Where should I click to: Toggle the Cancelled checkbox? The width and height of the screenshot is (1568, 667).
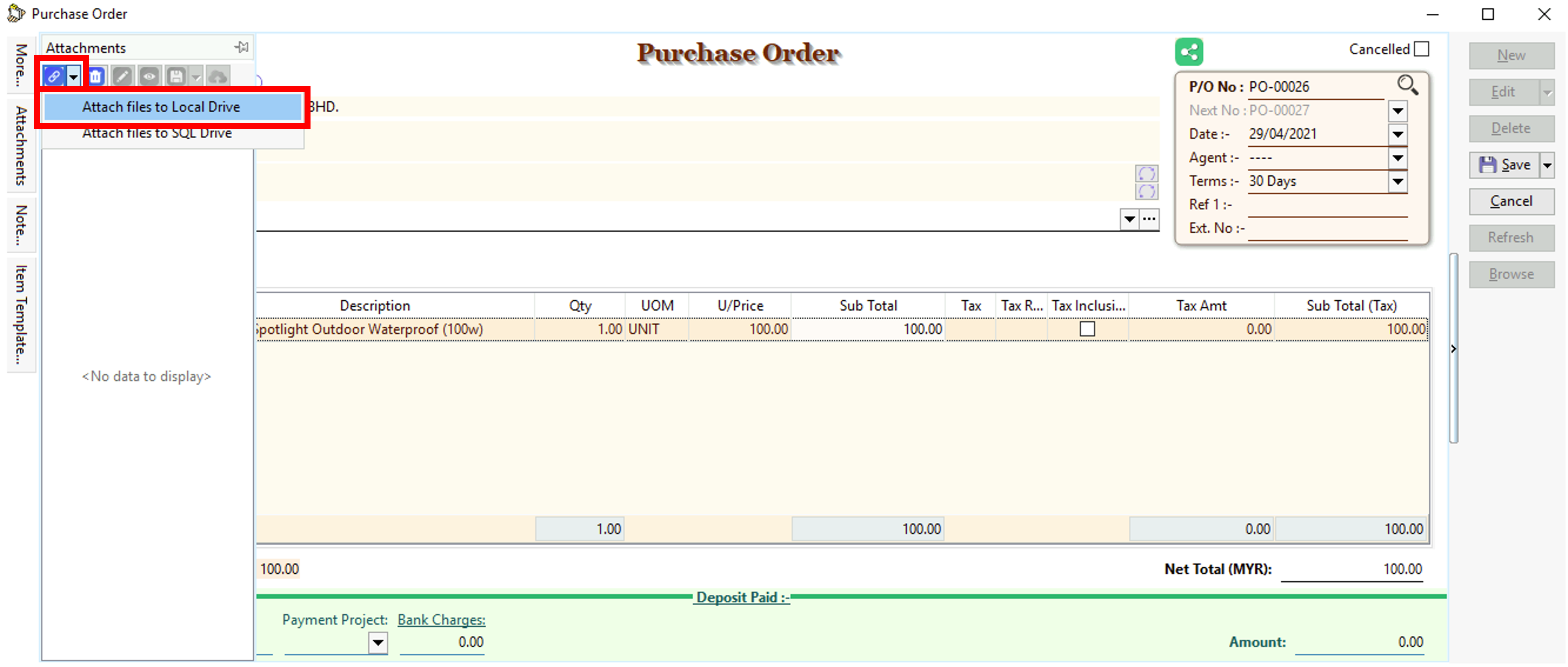click(1421, 49)
